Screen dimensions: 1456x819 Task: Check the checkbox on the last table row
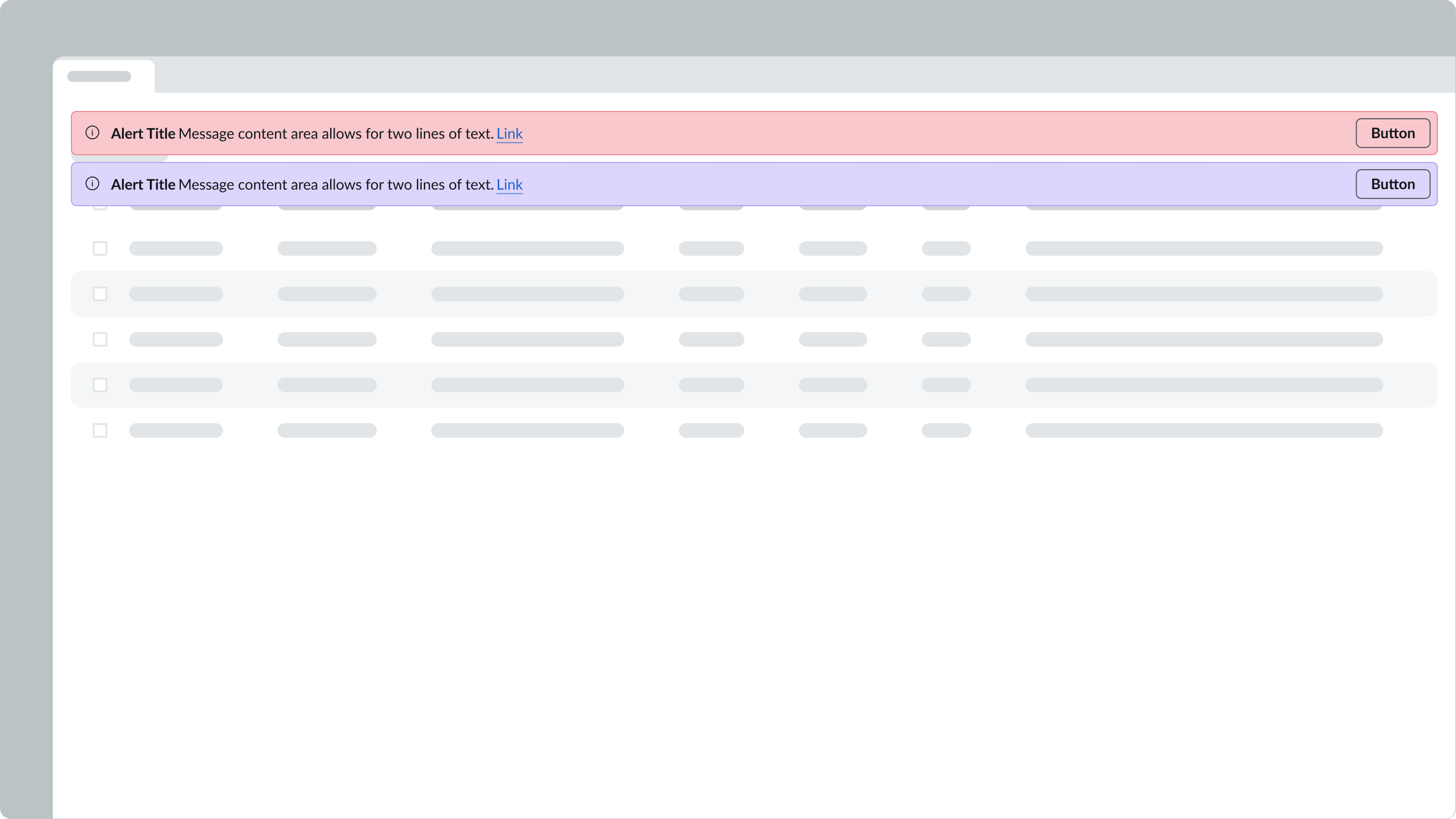tap(100, 430)
